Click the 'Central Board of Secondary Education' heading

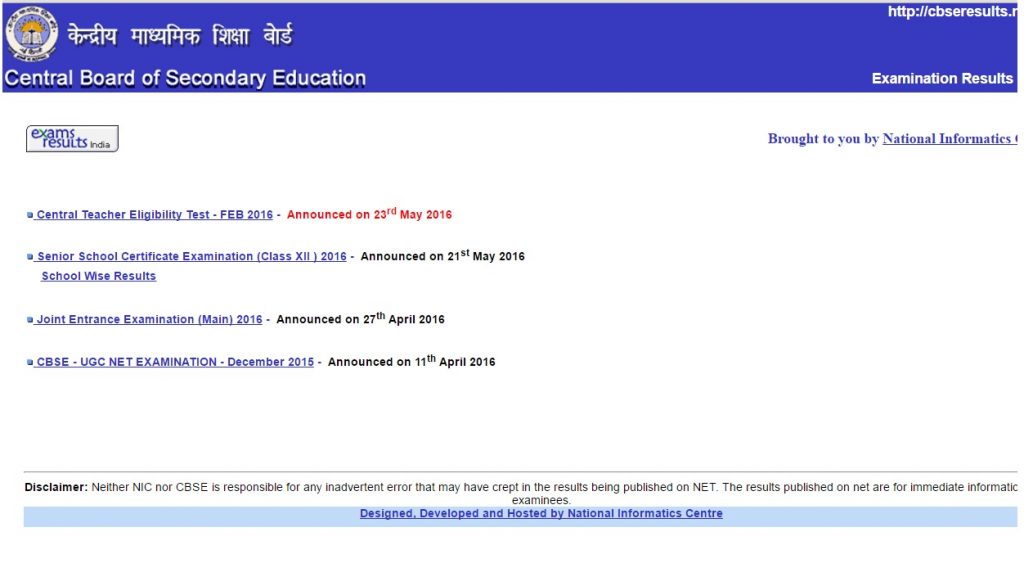pos(186,78)
